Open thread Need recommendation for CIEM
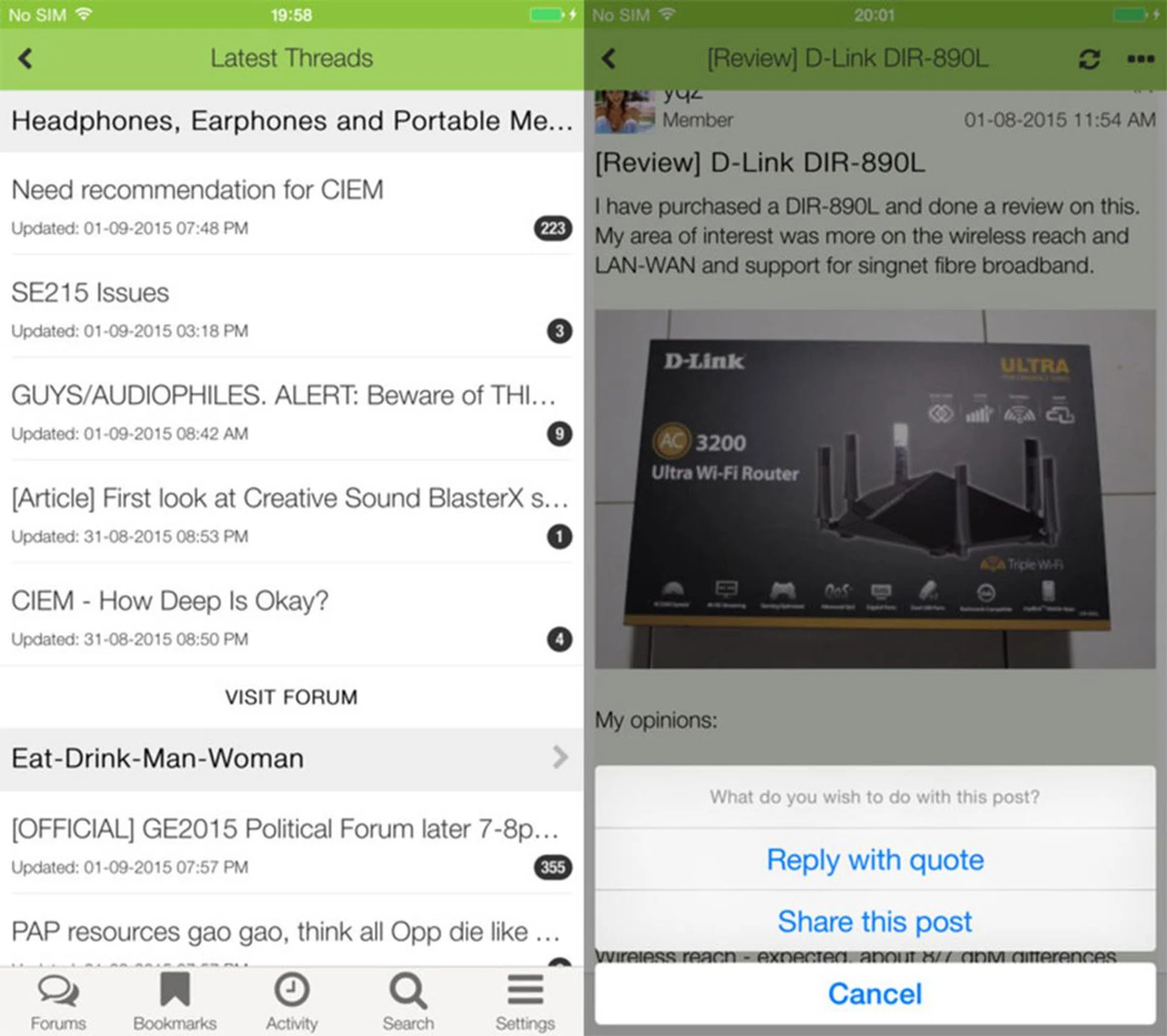 coord(198,190)
